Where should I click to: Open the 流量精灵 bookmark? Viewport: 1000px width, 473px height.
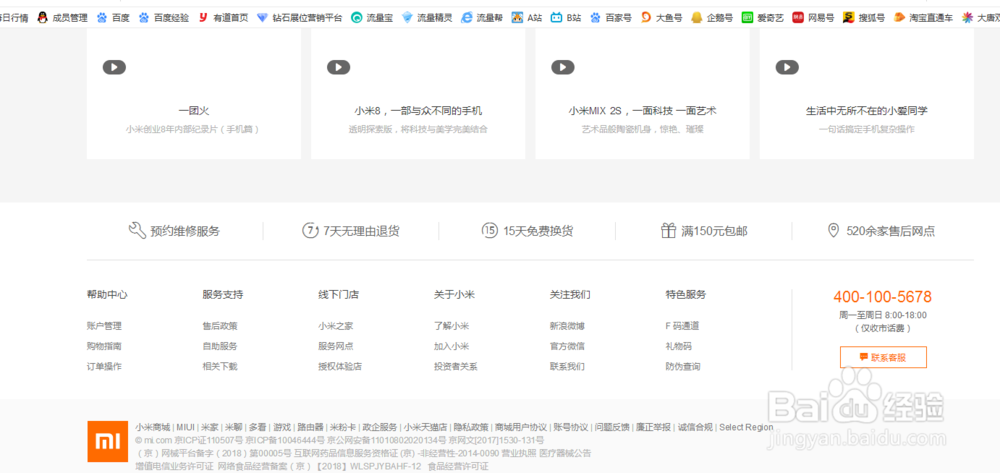[427, 18]
